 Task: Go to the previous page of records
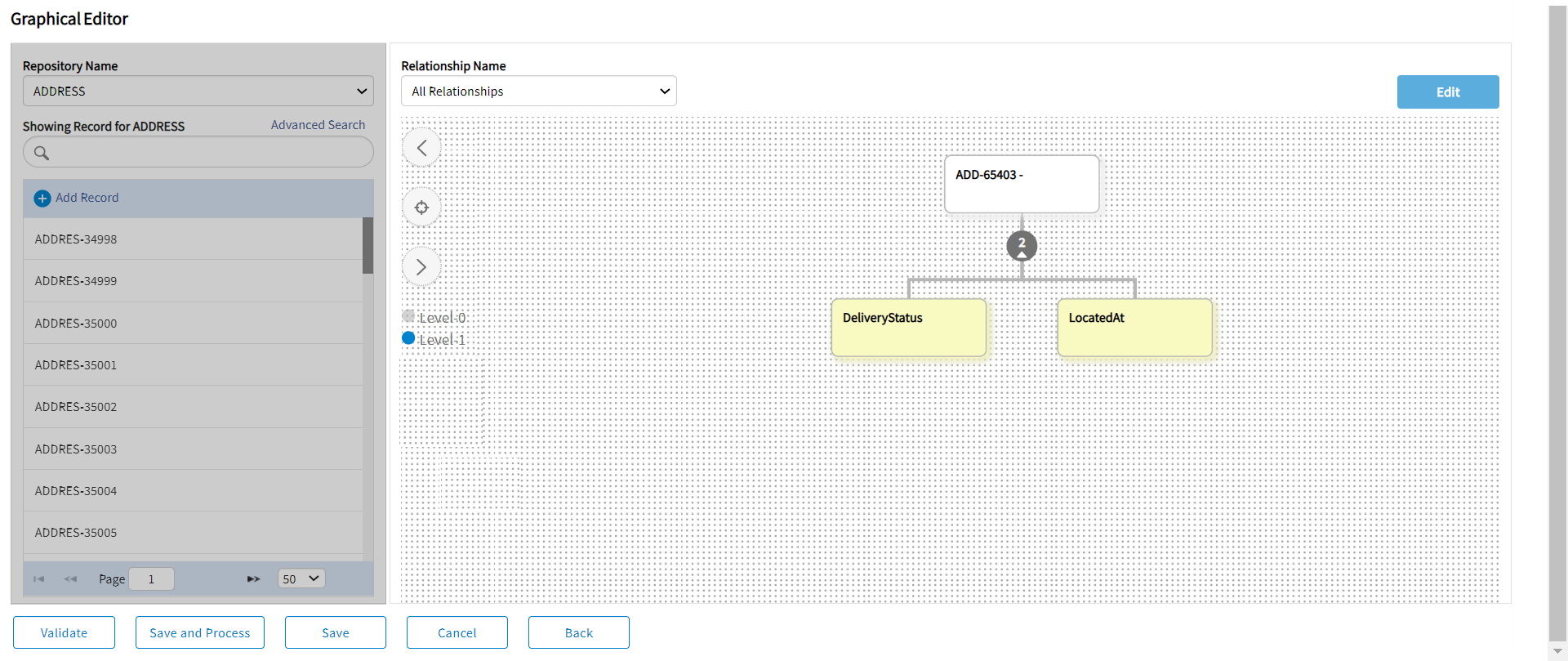tap(70, 579)
